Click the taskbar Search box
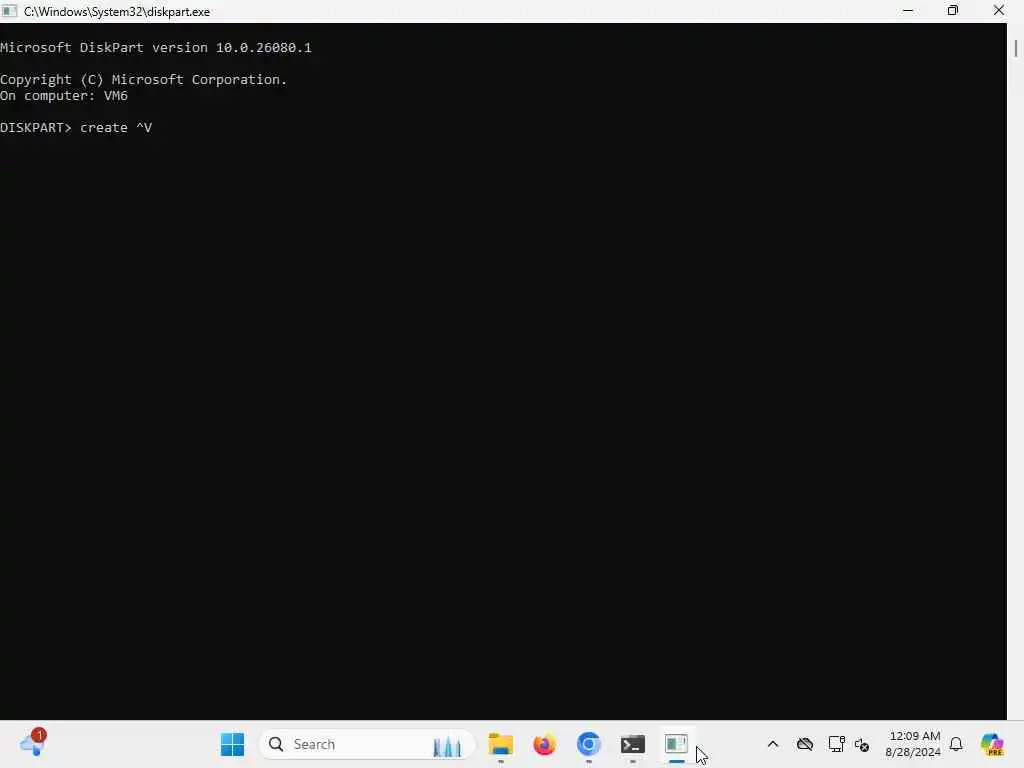 coord(367,744)
